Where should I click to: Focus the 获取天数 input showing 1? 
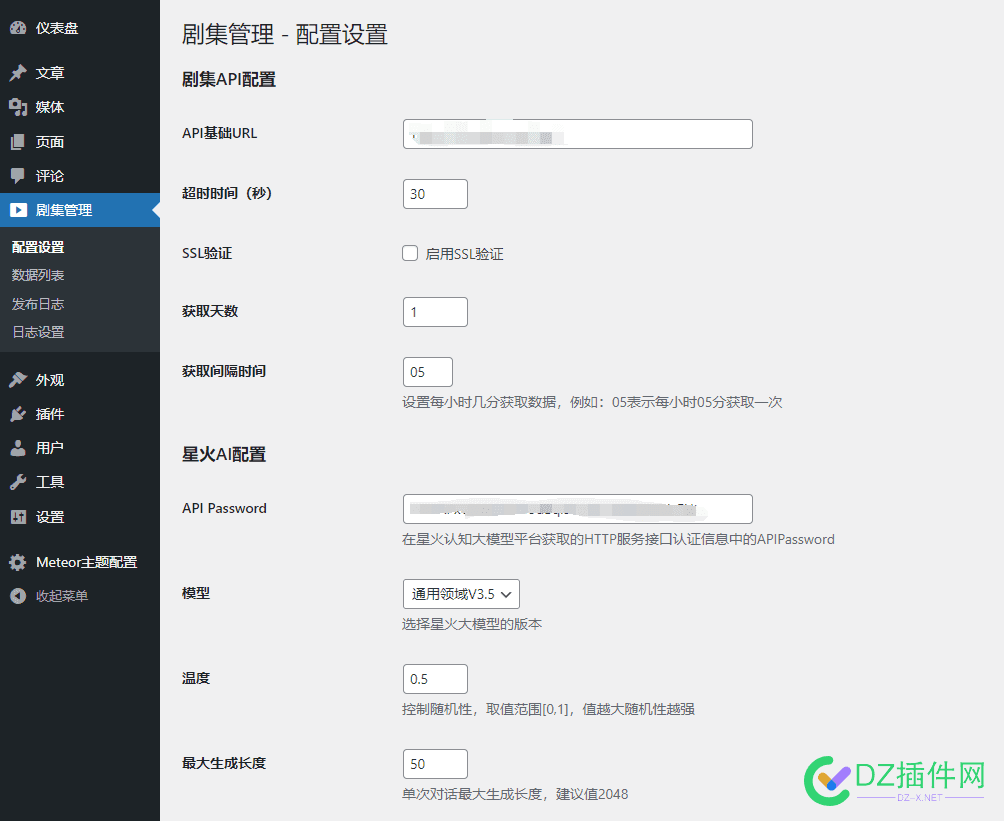pos(435,312)
